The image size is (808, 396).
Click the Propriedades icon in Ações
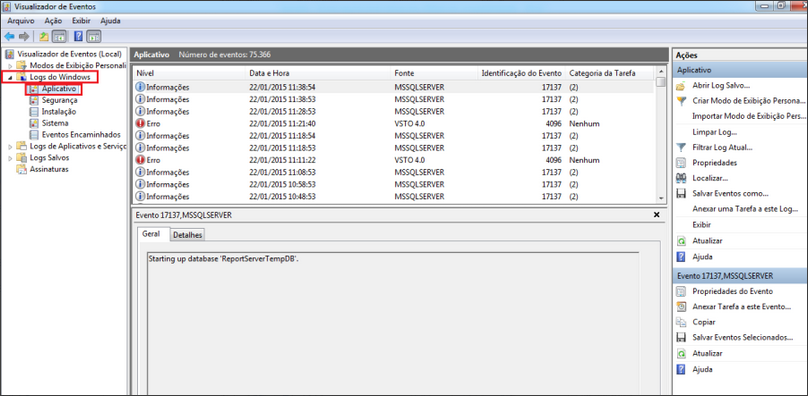[x=681, y=163]
